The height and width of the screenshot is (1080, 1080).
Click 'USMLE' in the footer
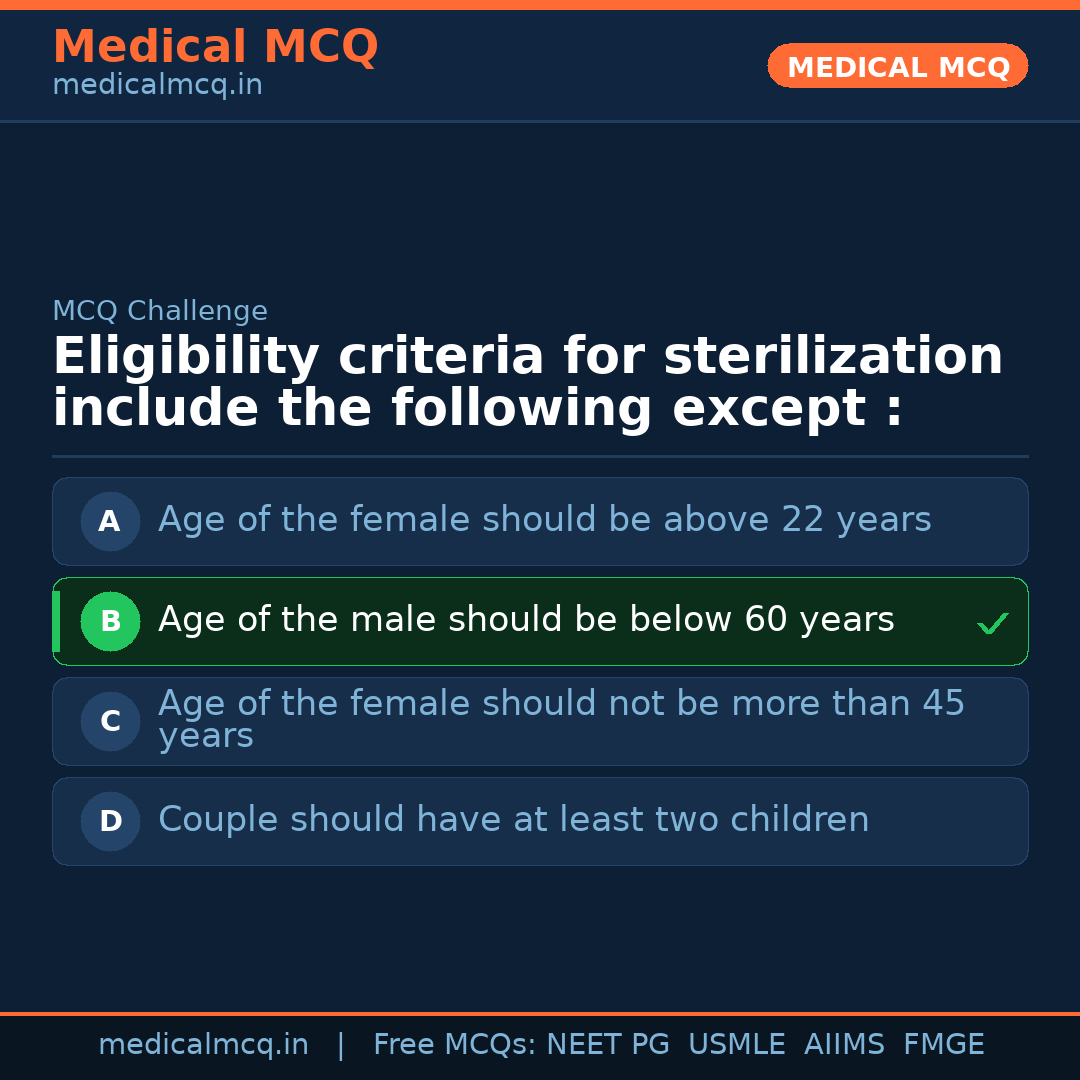(x=736, y=1045)
